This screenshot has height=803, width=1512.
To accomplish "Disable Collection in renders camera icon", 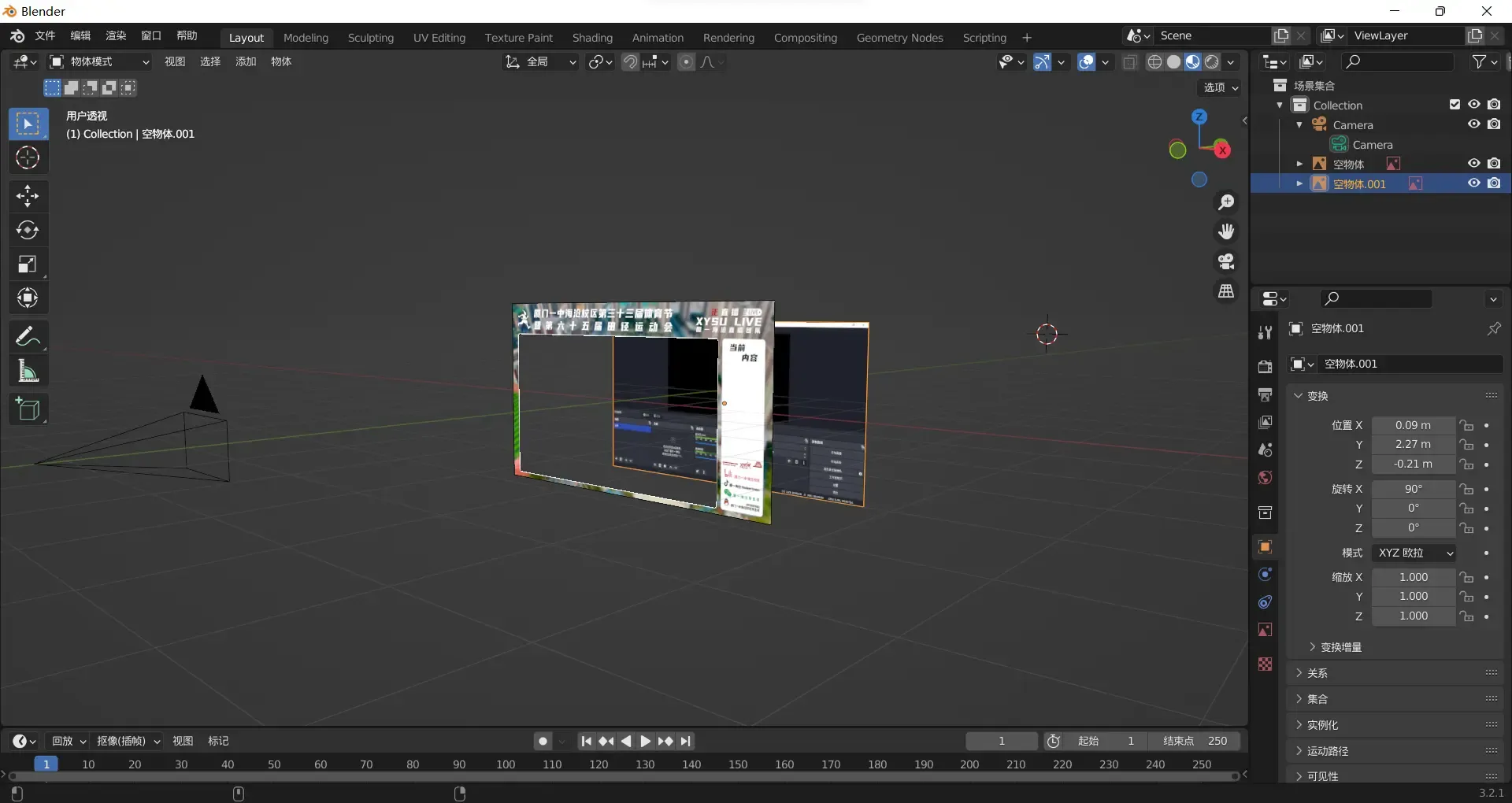I will click(x=1494, y=105).
